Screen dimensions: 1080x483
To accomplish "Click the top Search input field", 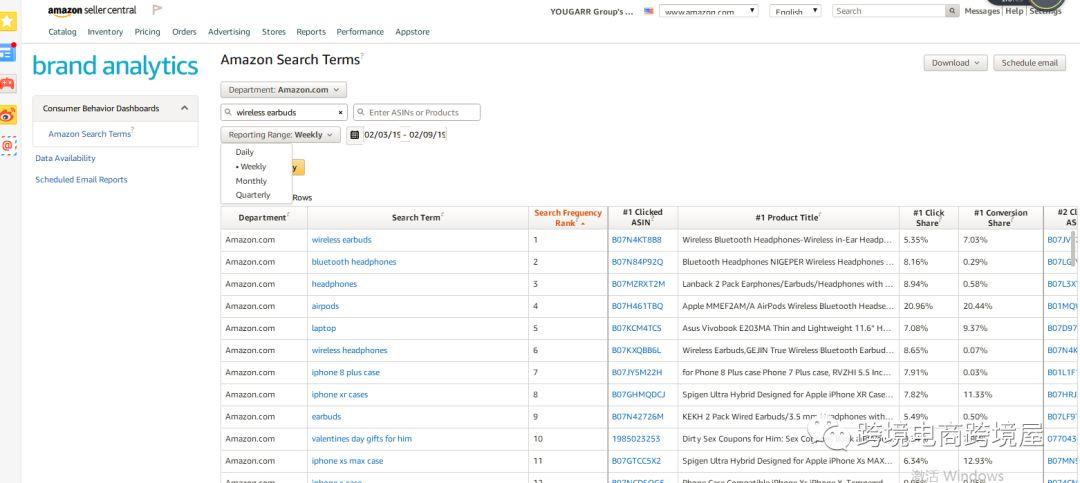I will coord(889,11).
